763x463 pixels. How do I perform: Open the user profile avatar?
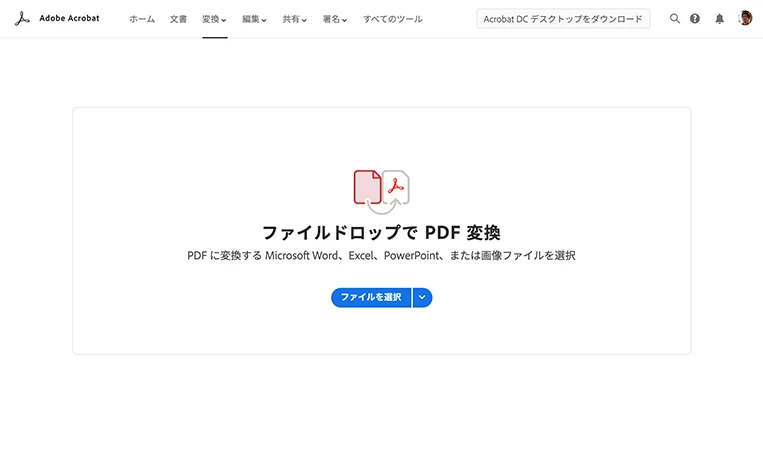[x=745, y=19]
